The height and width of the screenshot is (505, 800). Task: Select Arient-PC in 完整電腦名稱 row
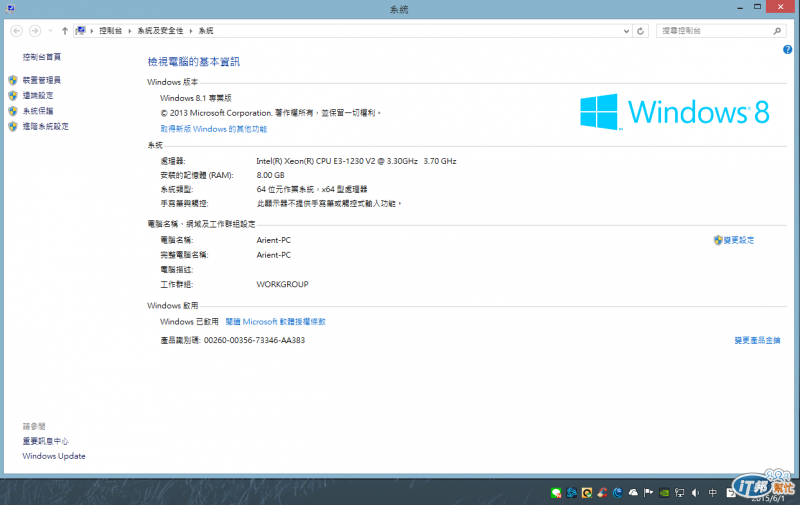pyautogui.click(x=273, y=255)
